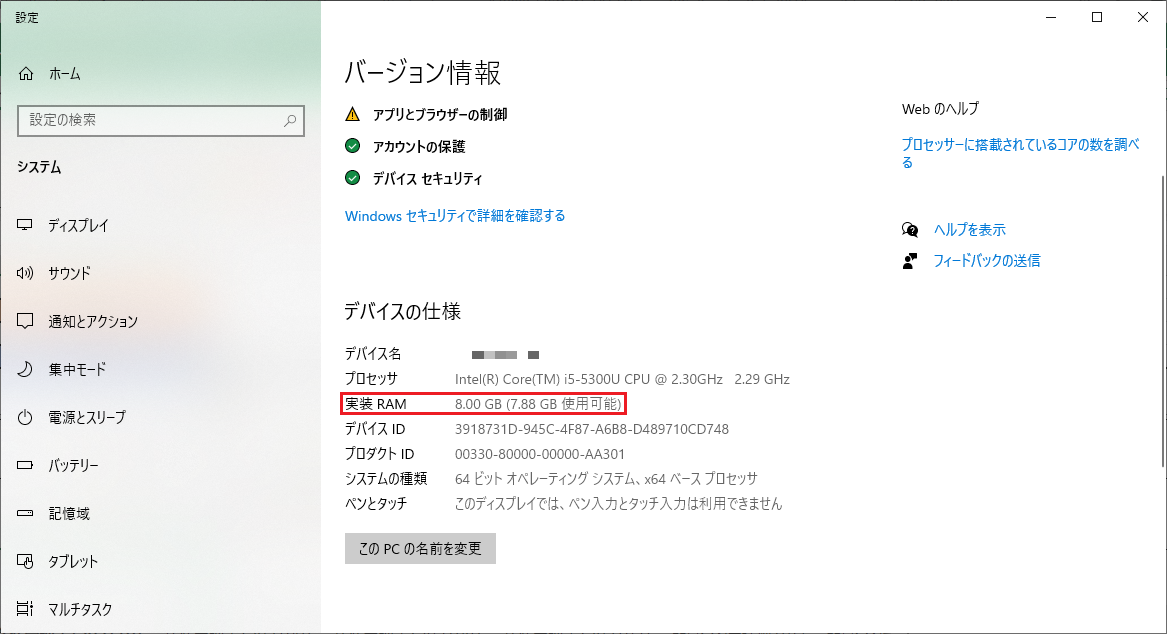
Task: Click the Power and sleep icon
Action: 26,418
